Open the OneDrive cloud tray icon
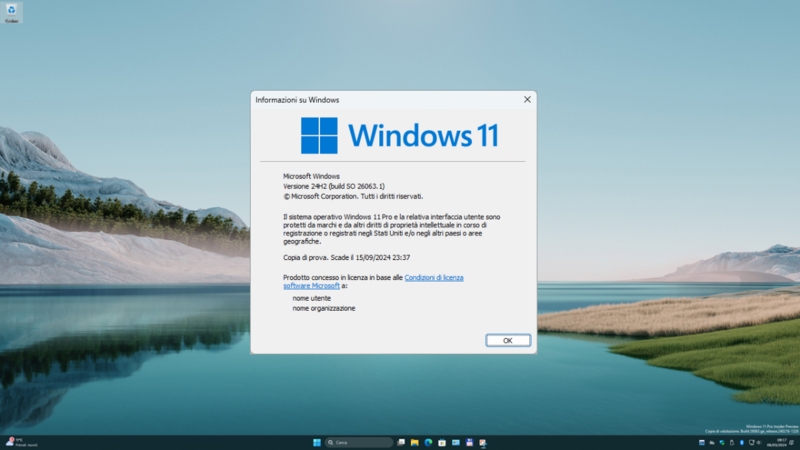The height and width of the screenshot is (450, 800). pyautogui.click(x=712, y=443)
